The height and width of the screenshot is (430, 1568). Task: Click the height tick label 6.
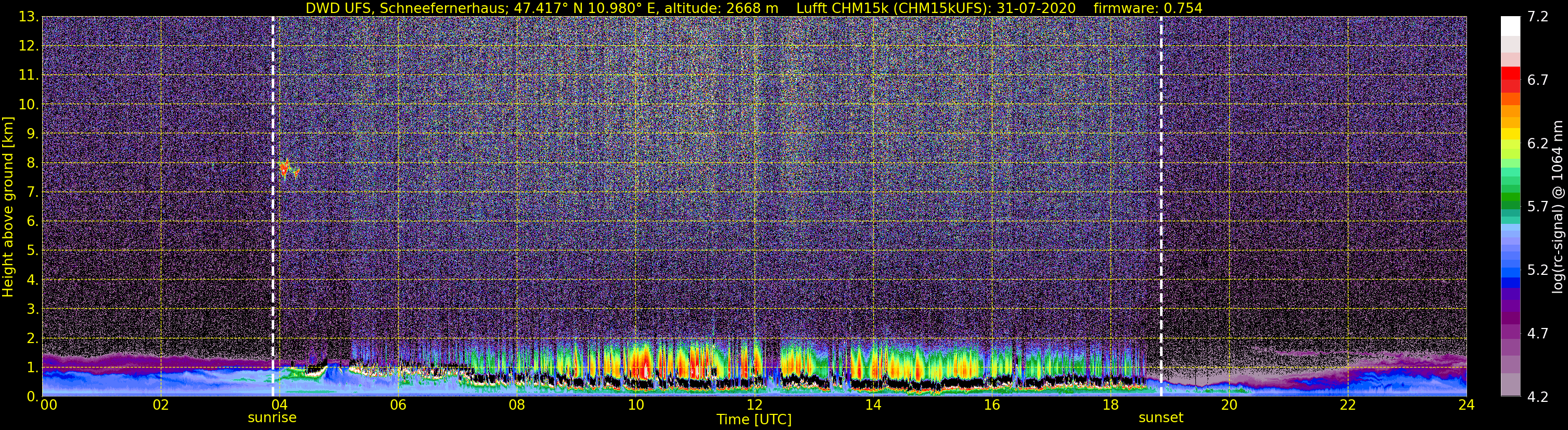pyautogui.click(x=33, y=222)
